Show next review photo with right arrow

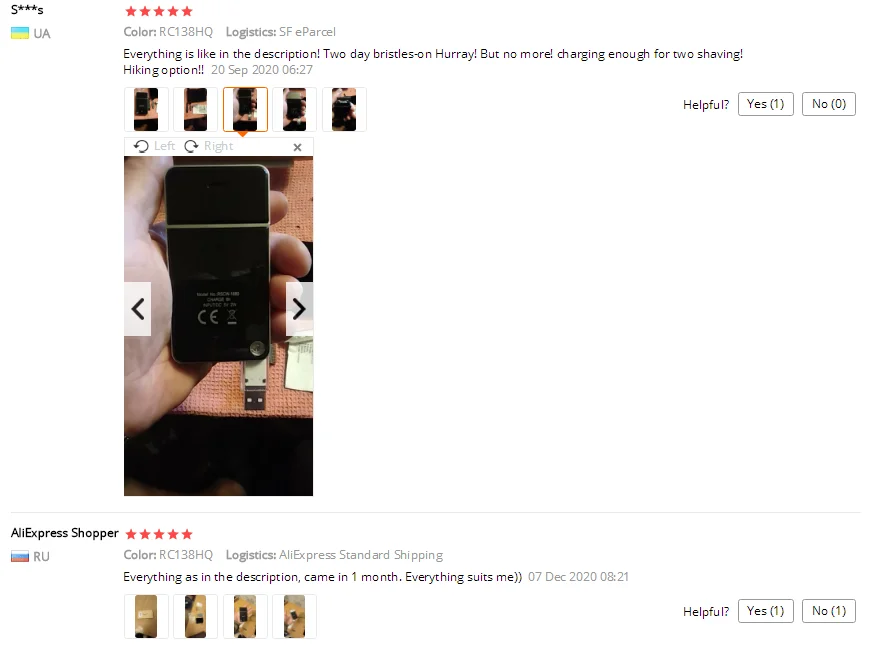click(299, 309)
